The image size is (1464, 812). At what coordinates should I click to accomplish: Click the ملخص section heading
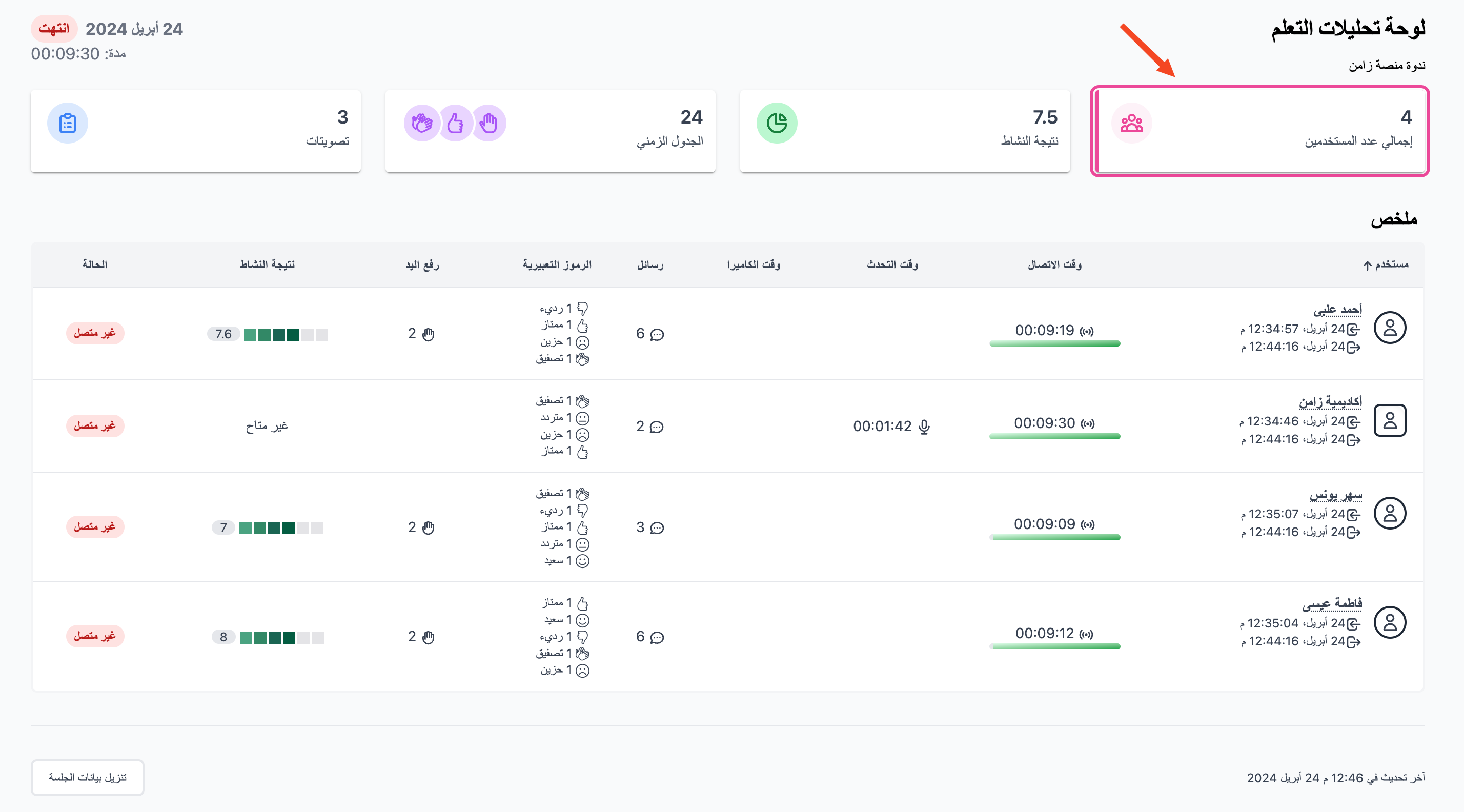click(x=1394, y=219)
